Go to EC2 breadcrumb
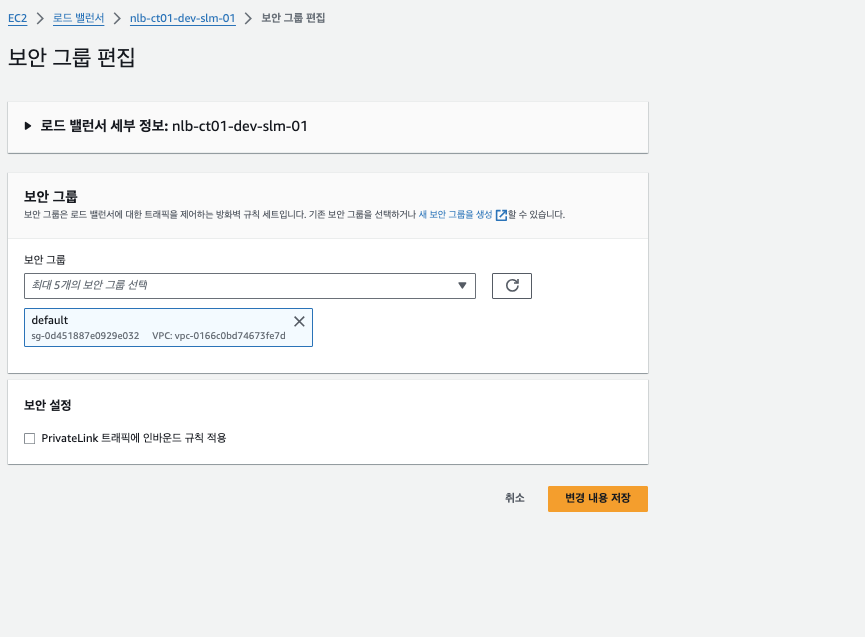This screenshot has height=637, width=865. tap(18, 18)
